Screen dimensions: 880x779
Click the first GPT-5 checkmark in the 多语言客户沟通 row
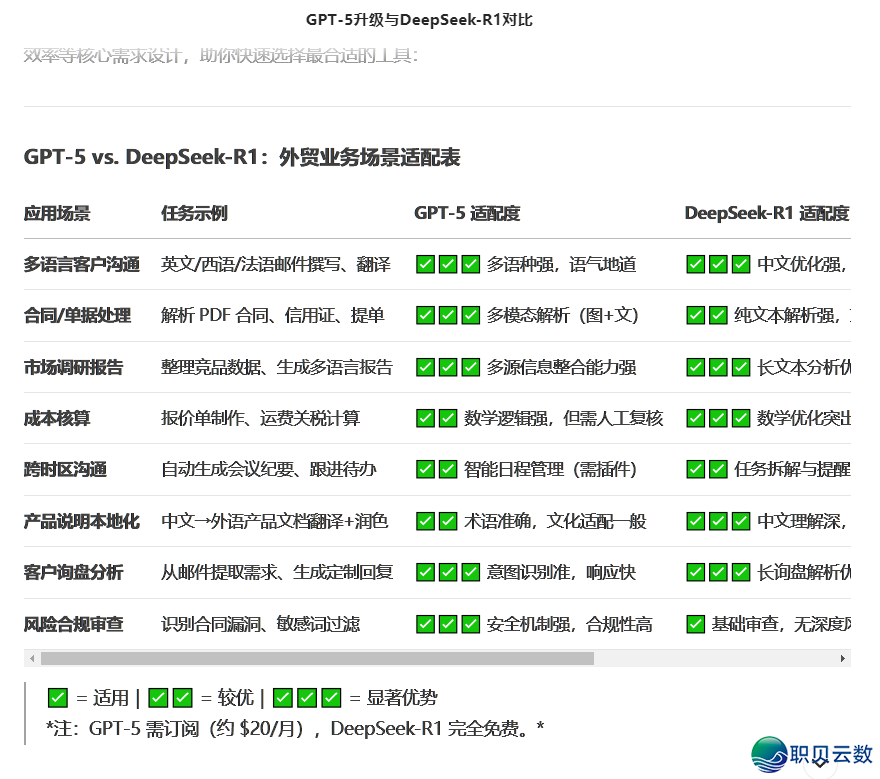[x=425, y=264]
